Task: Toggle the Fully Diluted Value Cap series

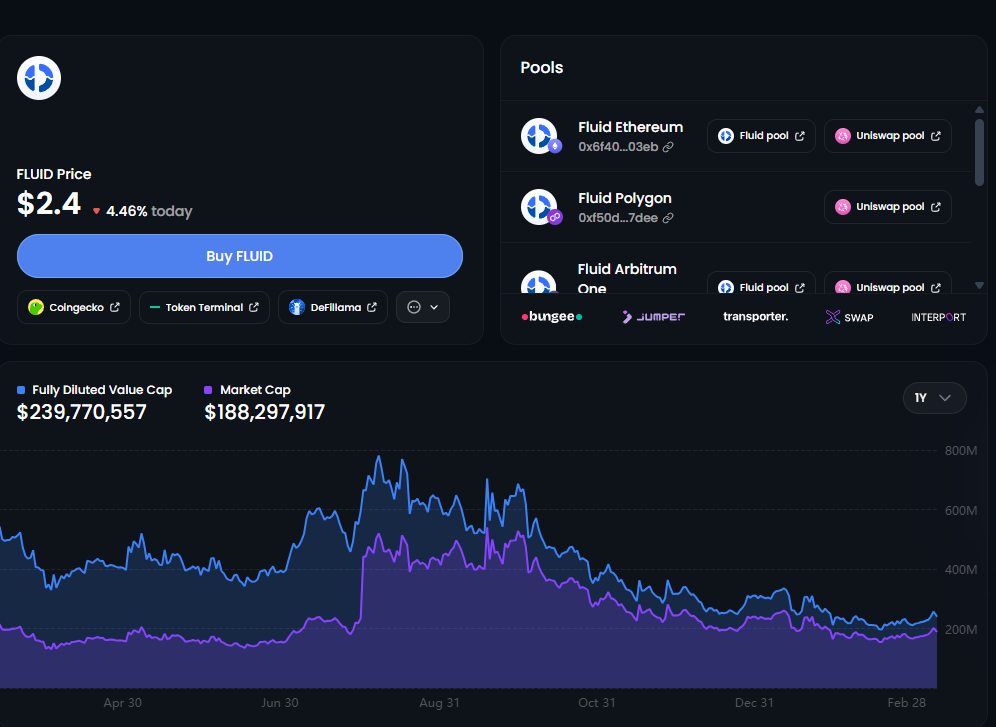Action: (94, 390)
